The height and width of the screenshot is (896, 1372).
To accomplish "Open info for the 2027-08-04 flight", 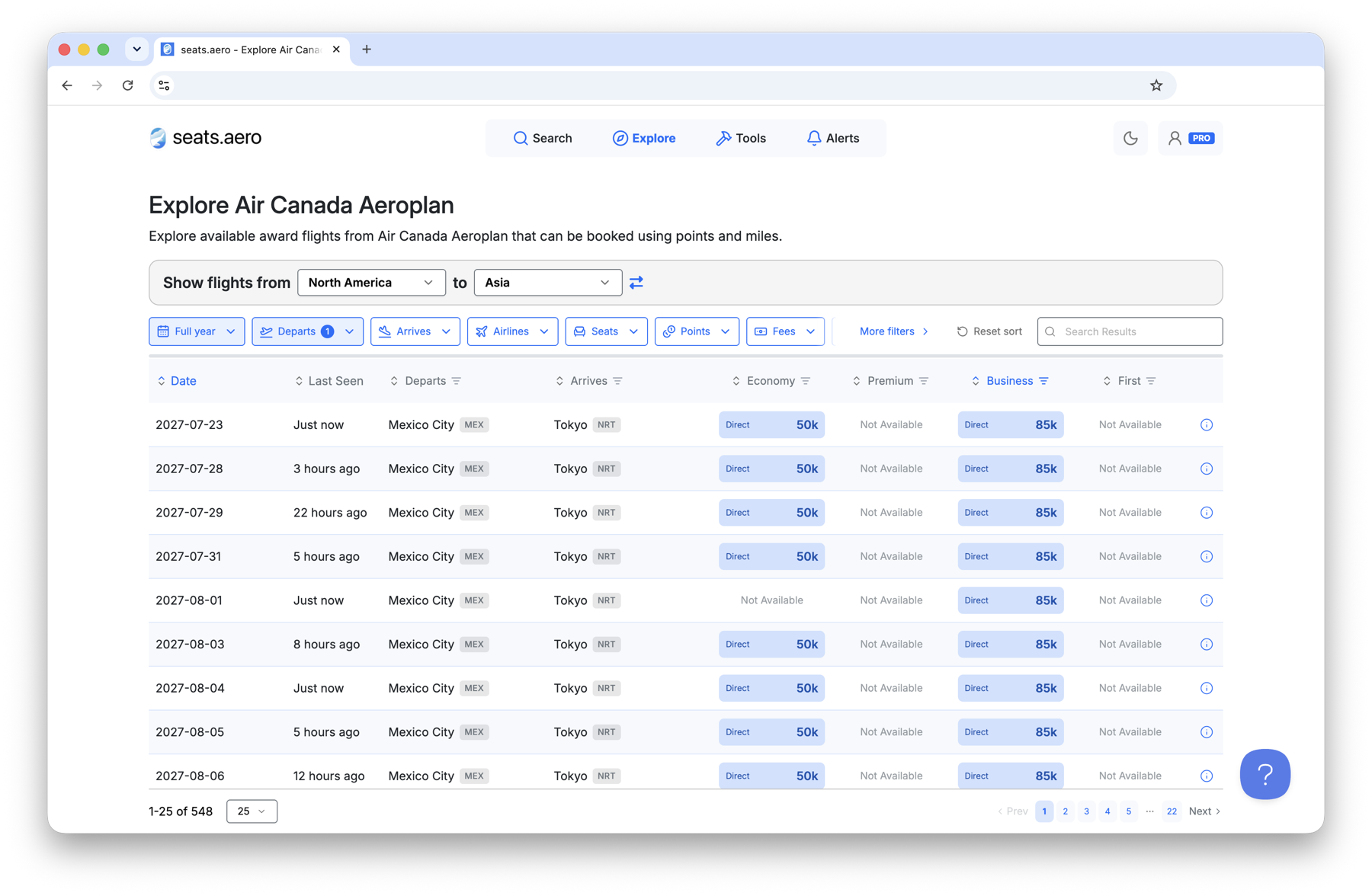I will coord(1207,688).
